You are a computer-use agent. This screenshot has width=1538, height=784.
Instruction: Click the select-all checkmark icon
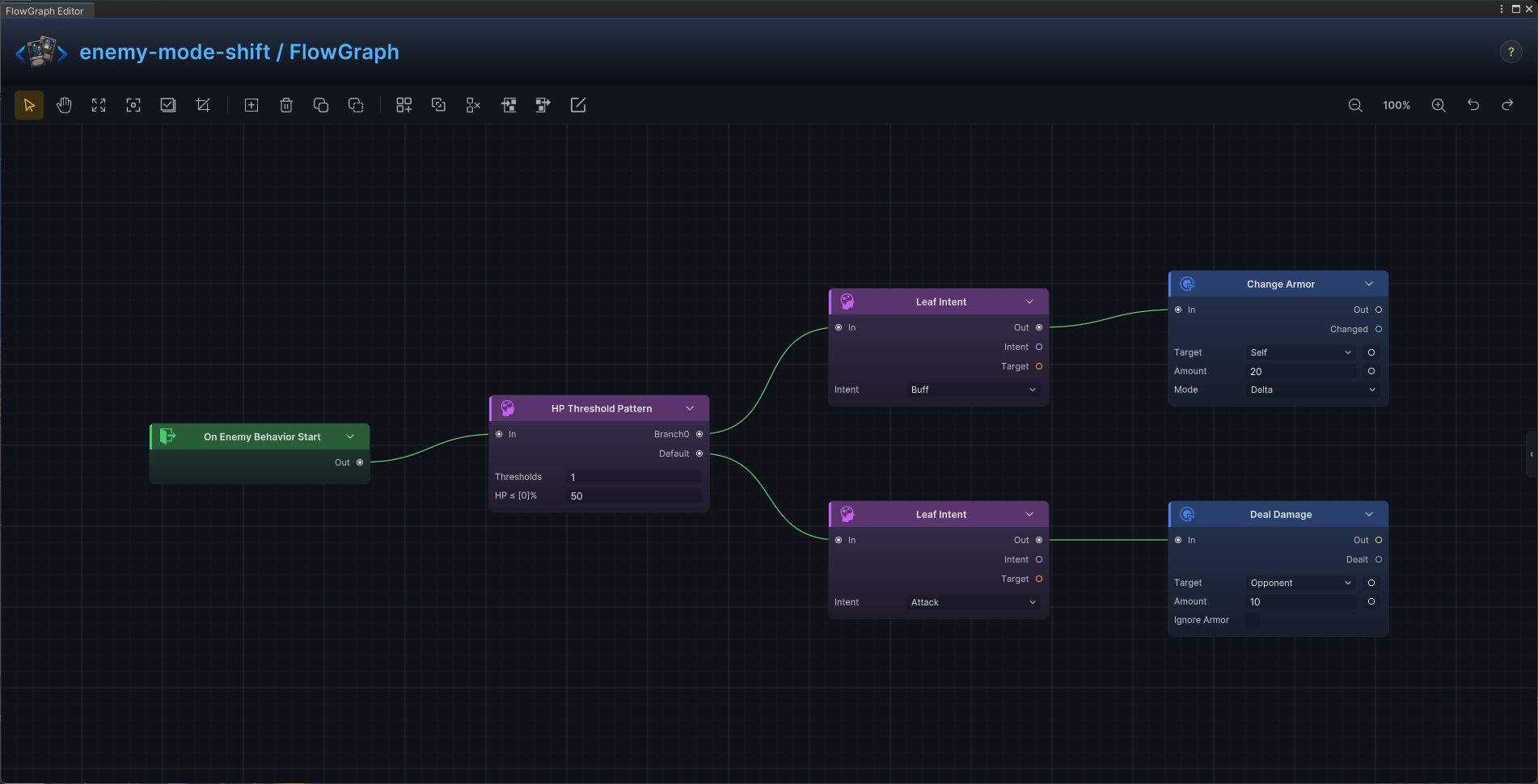168,105
